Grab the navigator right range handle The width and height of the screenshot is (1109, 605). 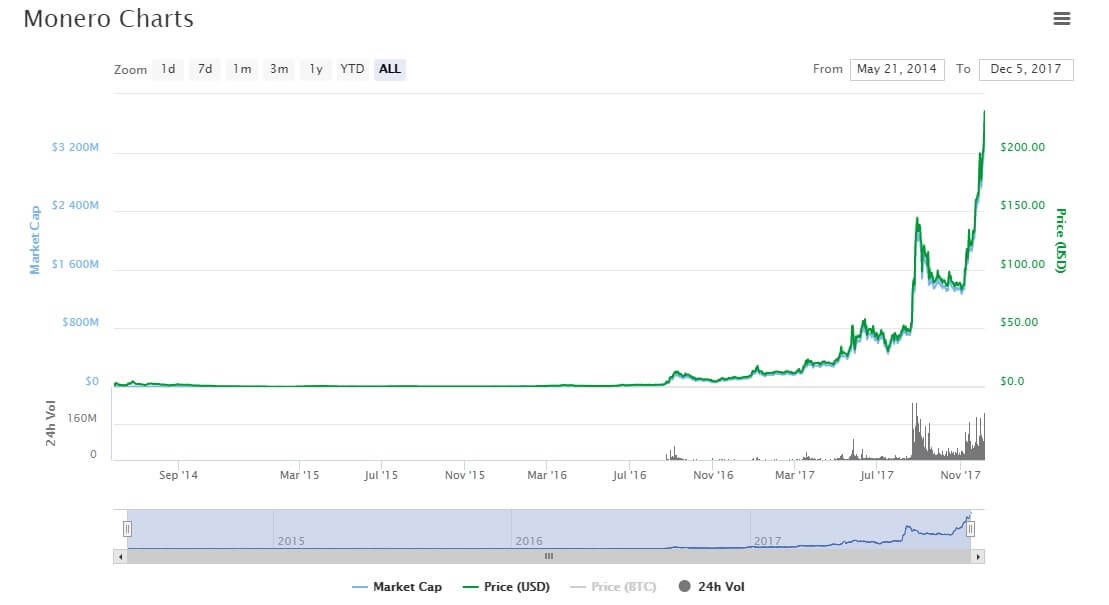[x=970, y=529]
